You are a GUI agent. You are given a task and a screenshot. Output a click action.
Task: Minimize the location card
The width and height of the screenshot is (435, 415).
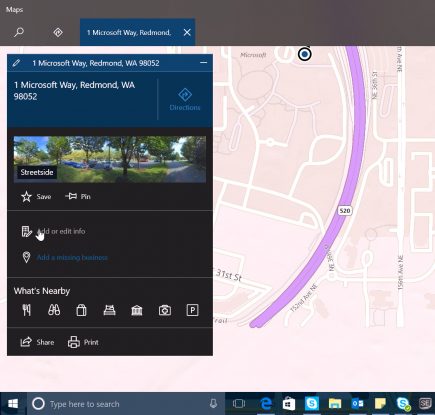coord(203,63)
